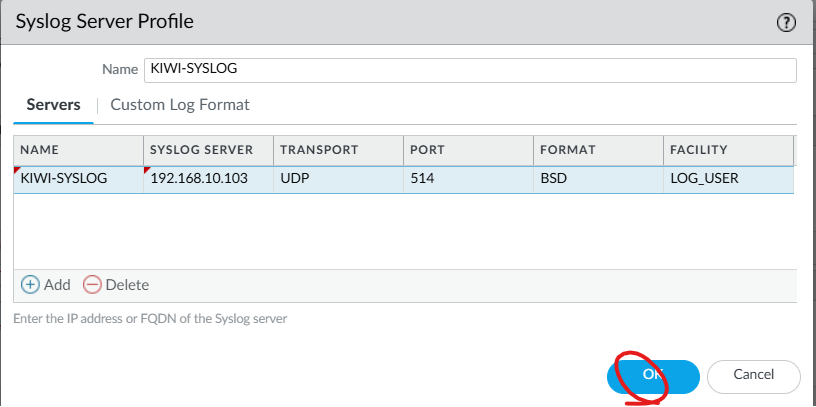This screenshot has height=407, width=816.
Task: Select the UDP transport cell
Action: [x=339, y=180]
